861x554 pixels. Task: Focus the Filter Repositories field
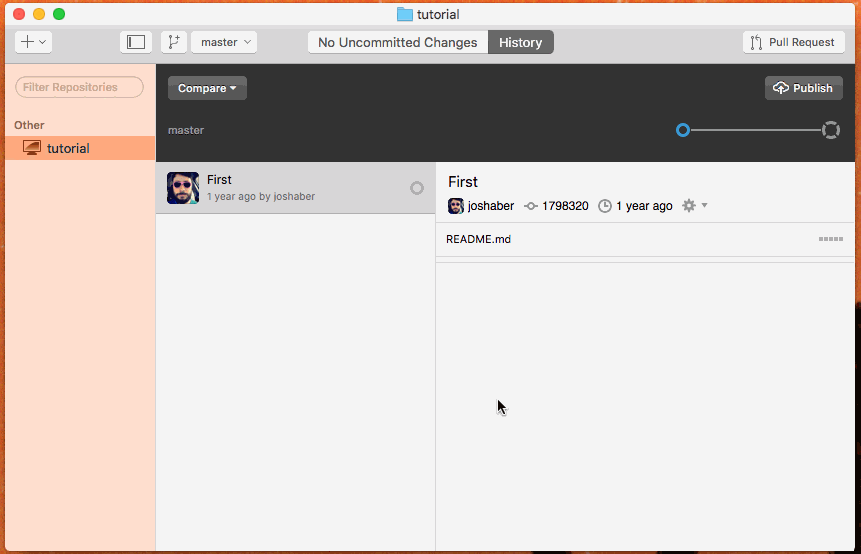pos(80,87)
